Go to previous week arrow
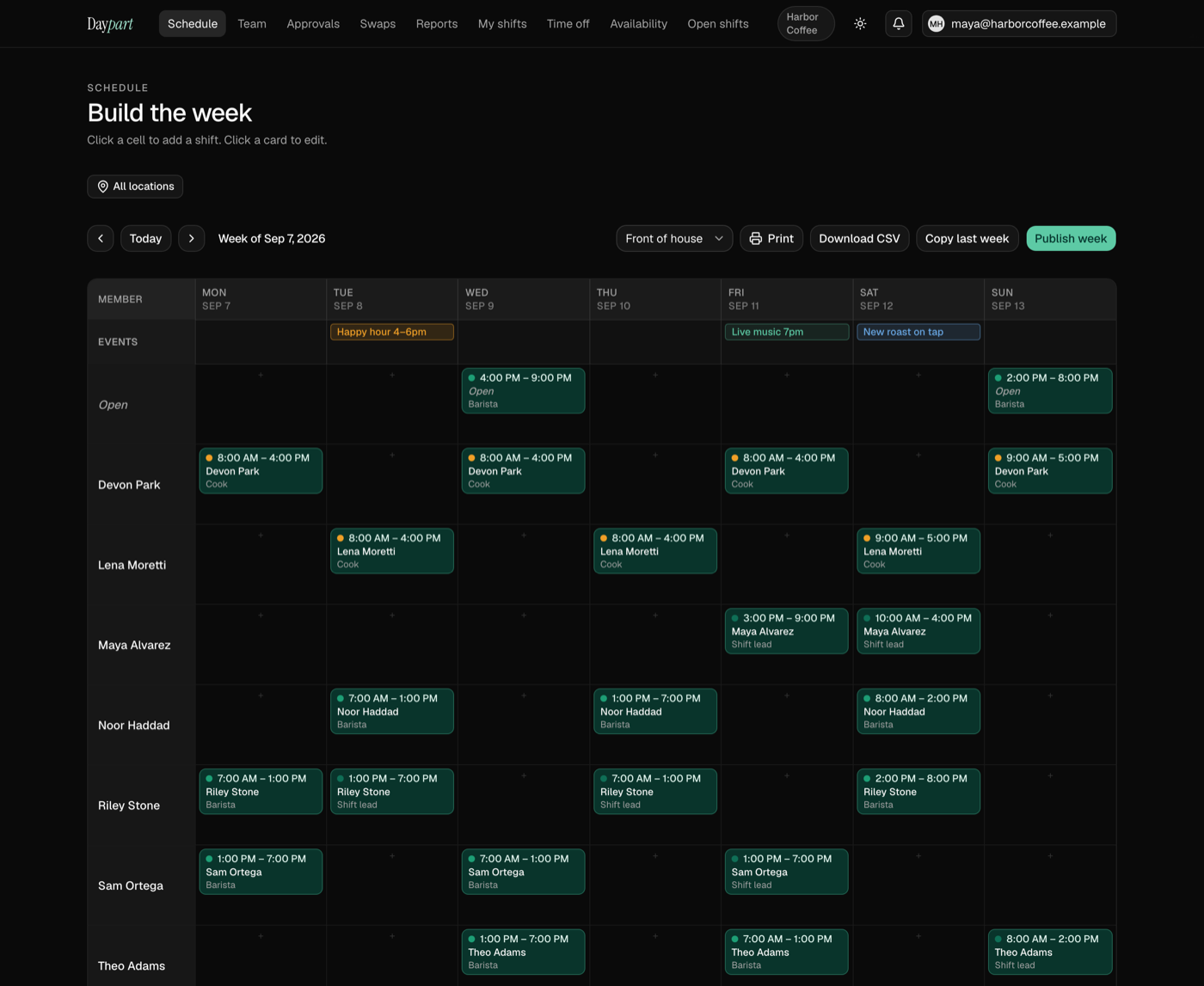Viewport: 1204px width, 986px height. (101, 239)
